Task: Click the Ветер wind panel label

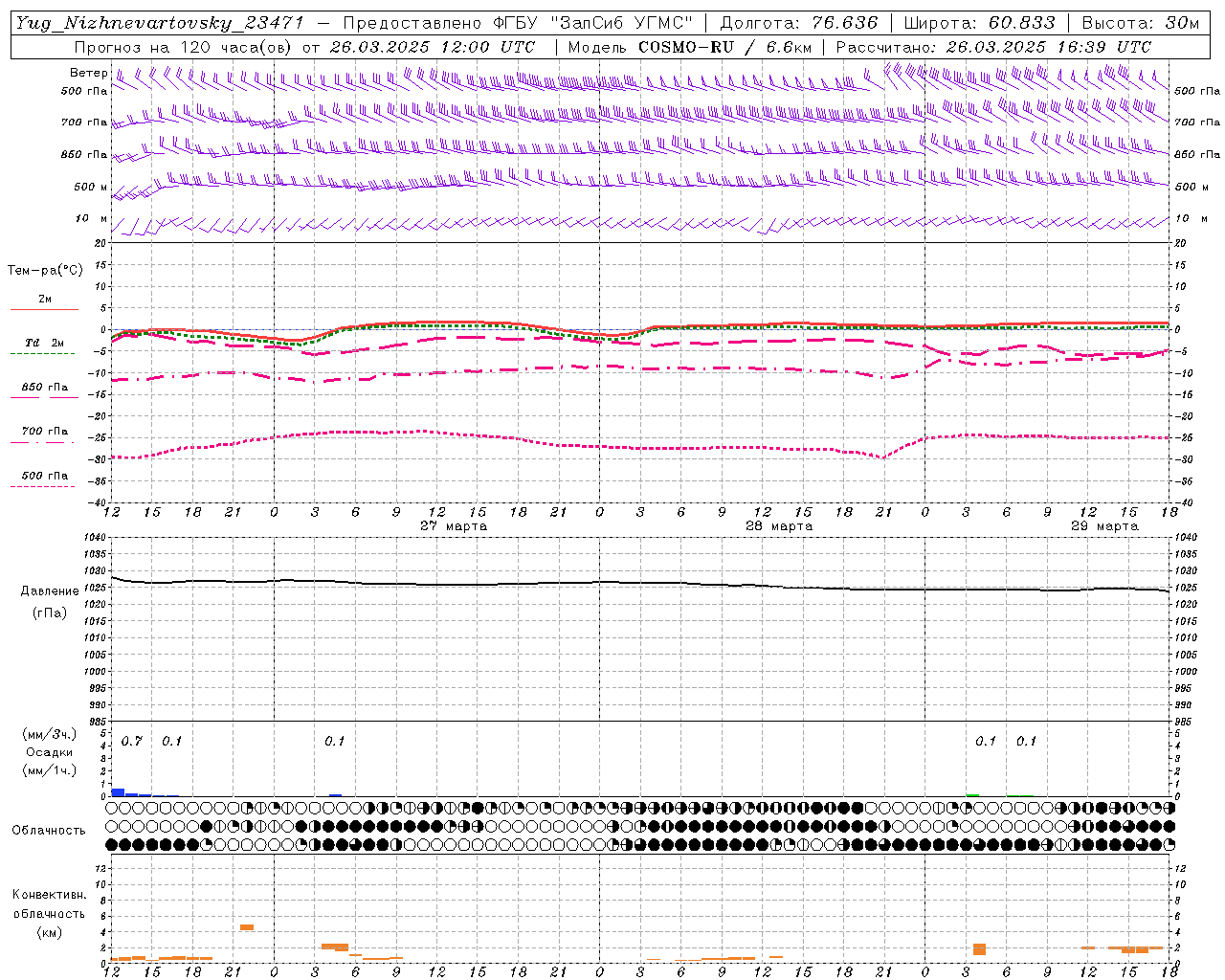Action: click(88, 73)
